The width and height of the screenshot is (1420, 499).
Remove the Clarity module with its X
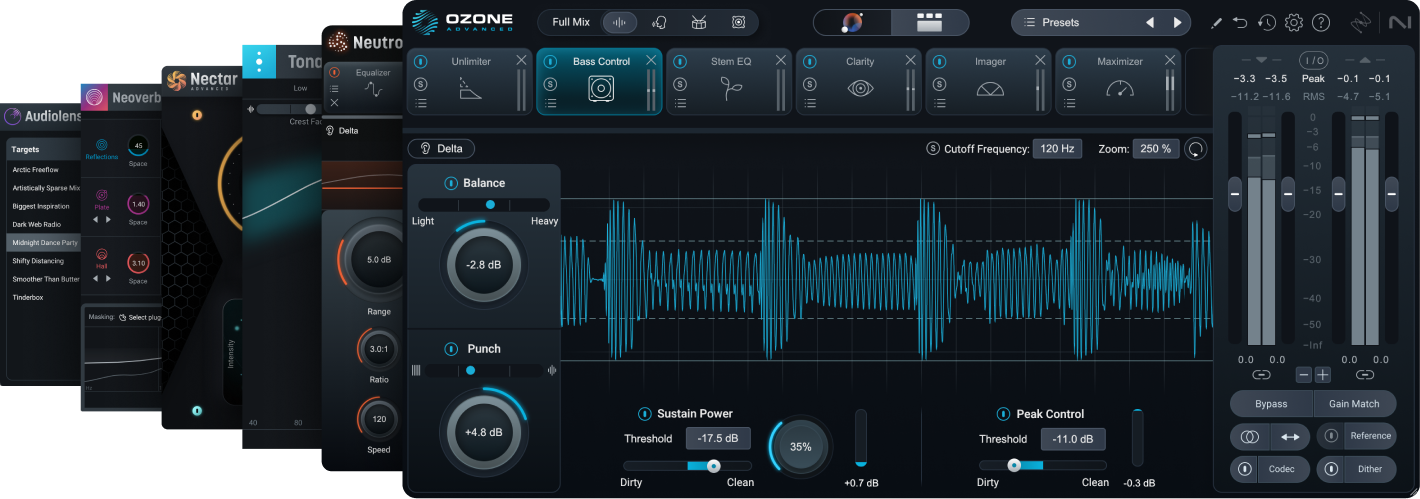[x=910, y=61]
